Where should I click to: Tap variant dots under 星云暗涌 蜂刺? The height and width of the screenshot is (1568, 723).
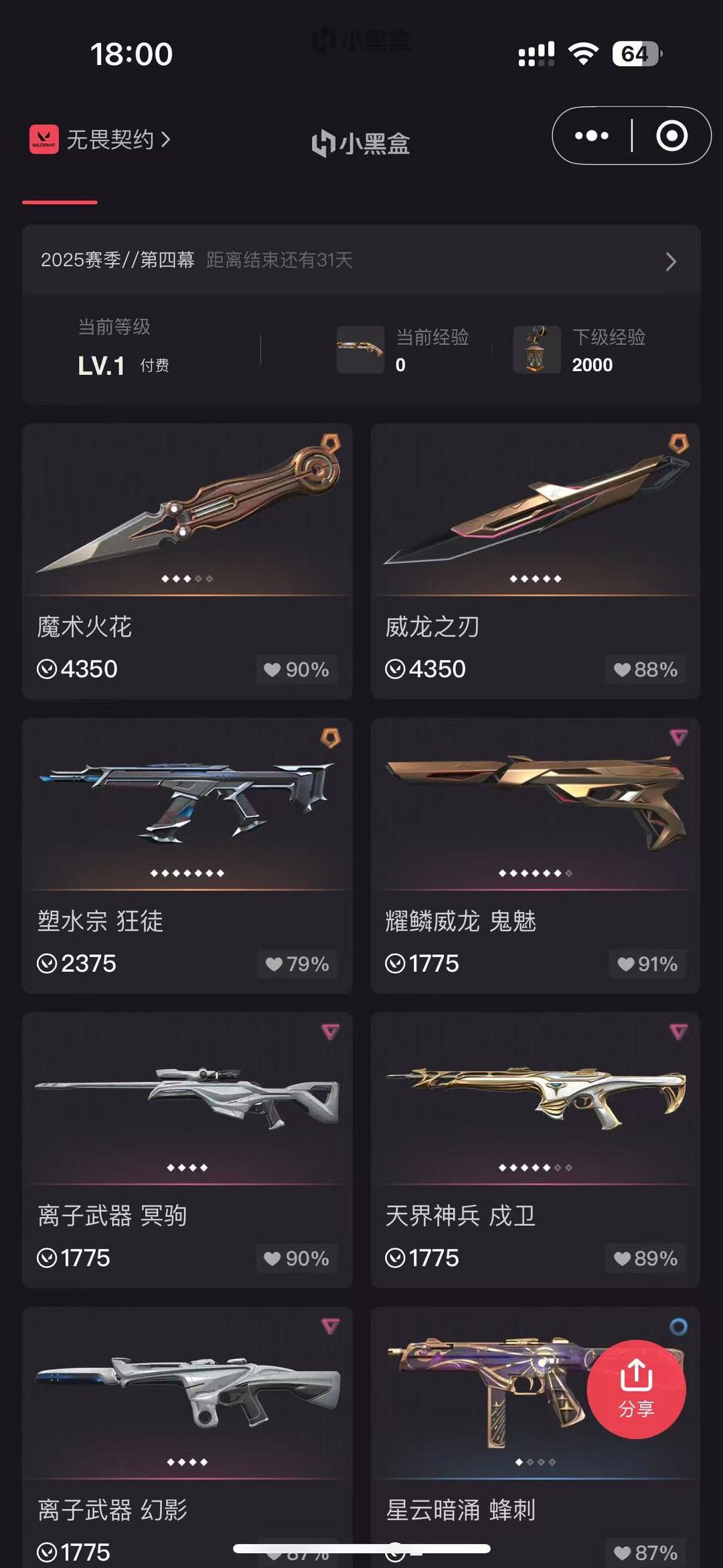tap(536, 1462)
